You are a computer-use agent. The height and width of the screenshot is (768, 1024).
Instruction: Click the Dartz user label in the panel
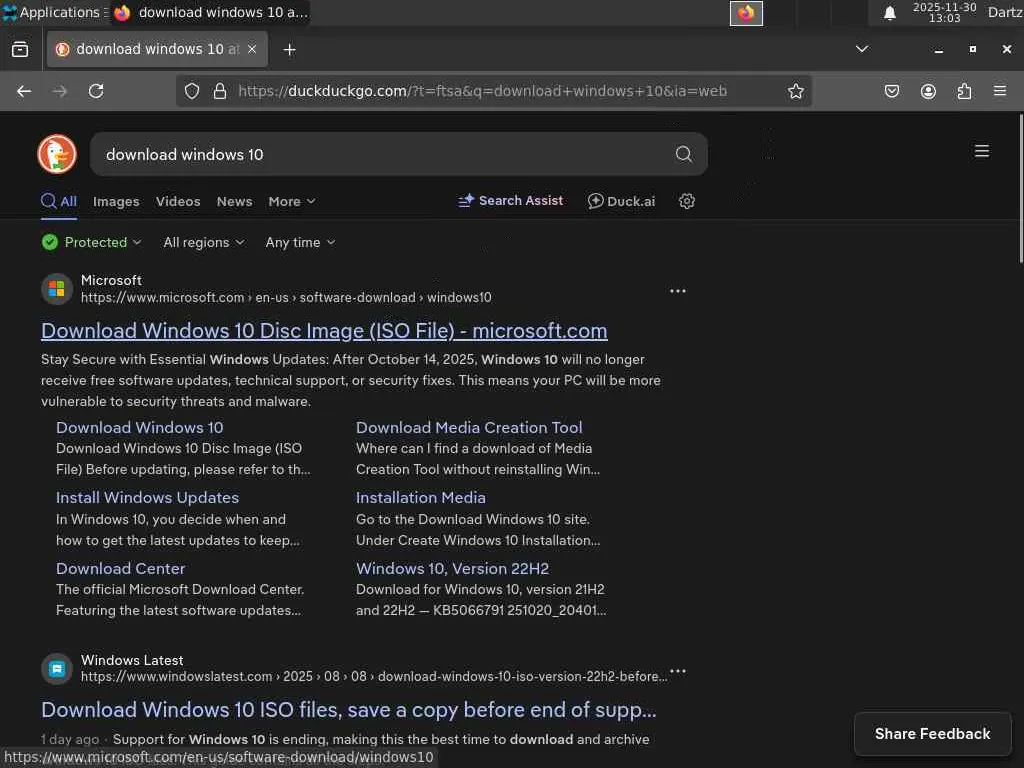[1005, 12]
